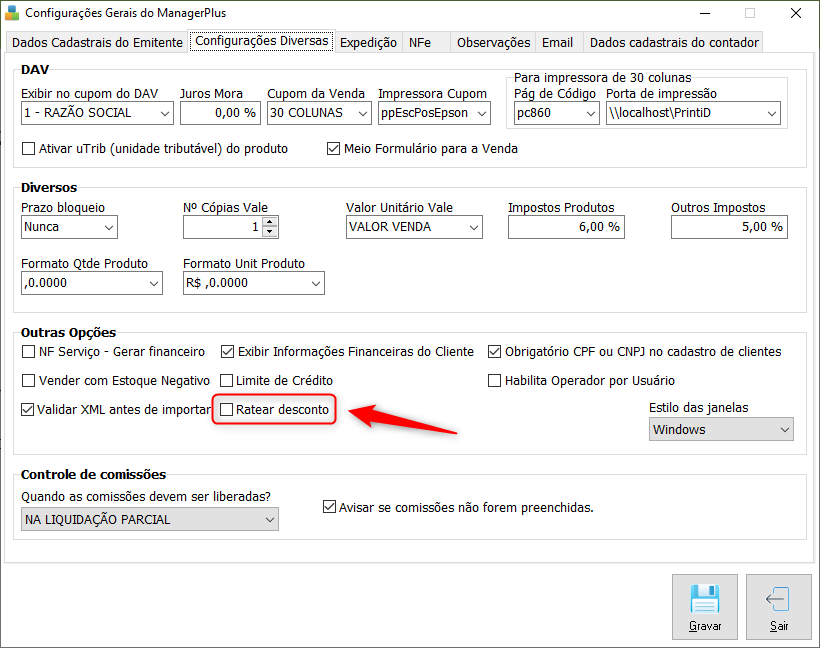Expand the Exibir no cupom do DAV dropdown
This screenshot has width=820, height=648.
click(97, 113)
